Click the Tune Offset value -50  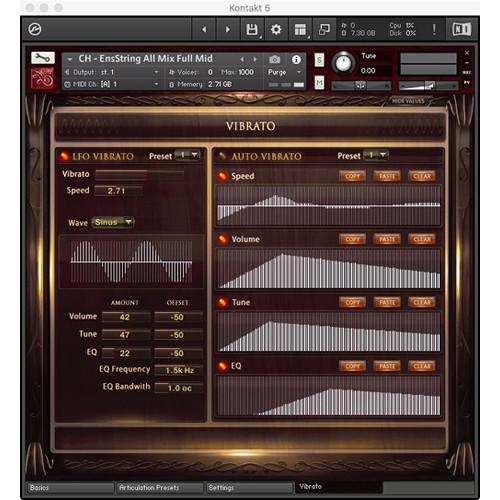pyautogui.click(x=178, y=334)
